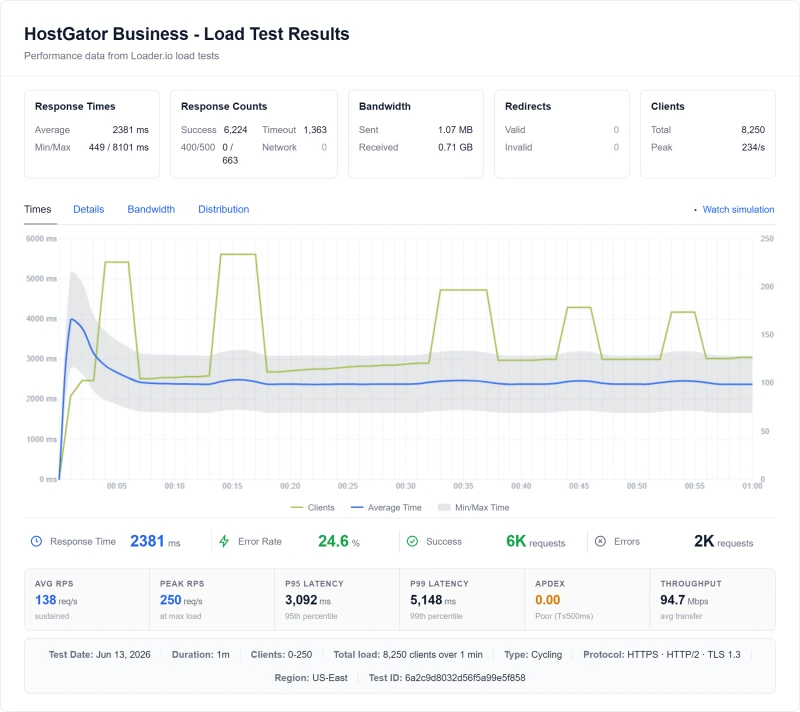
Task: Click the Protocol: HTTPS · HTTP/2 · TLS 1.3 entry
Action: click(x=662, y=654)
